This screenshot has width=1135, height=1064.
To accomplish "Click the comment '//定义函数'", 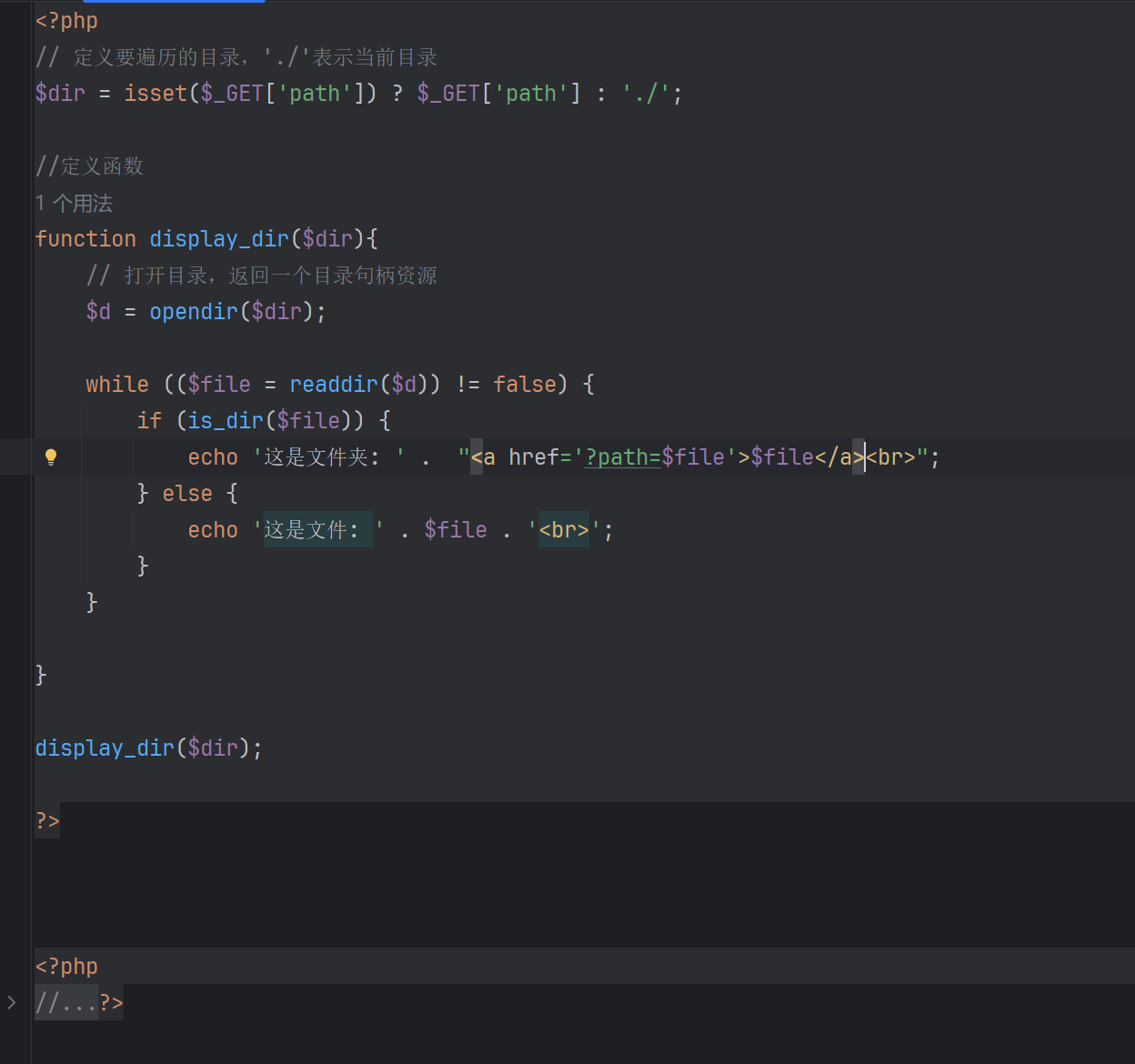I will point(89,166).
